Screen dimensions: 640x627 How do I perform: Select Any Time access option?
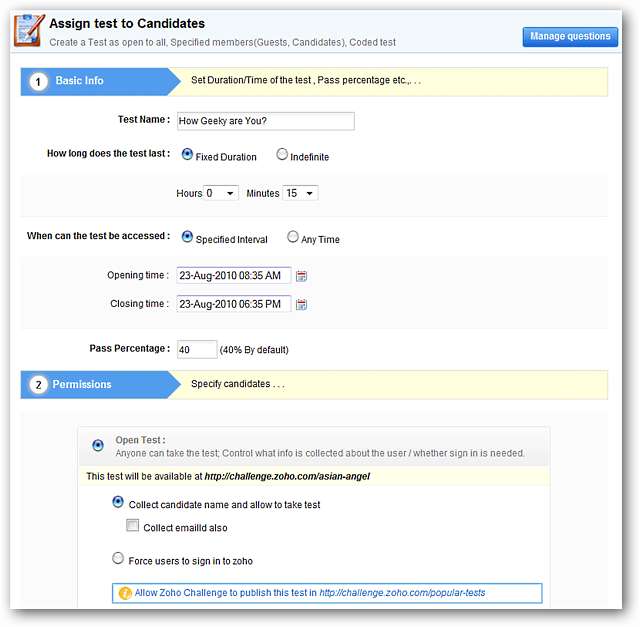[x=292, y=238]
